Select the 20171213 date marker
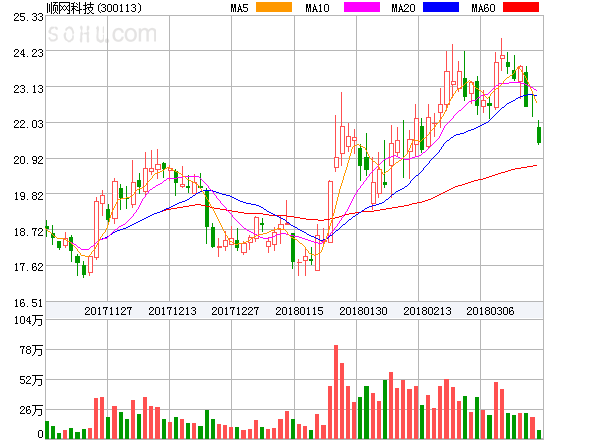600x440 pixels. [x=172, y=311]
